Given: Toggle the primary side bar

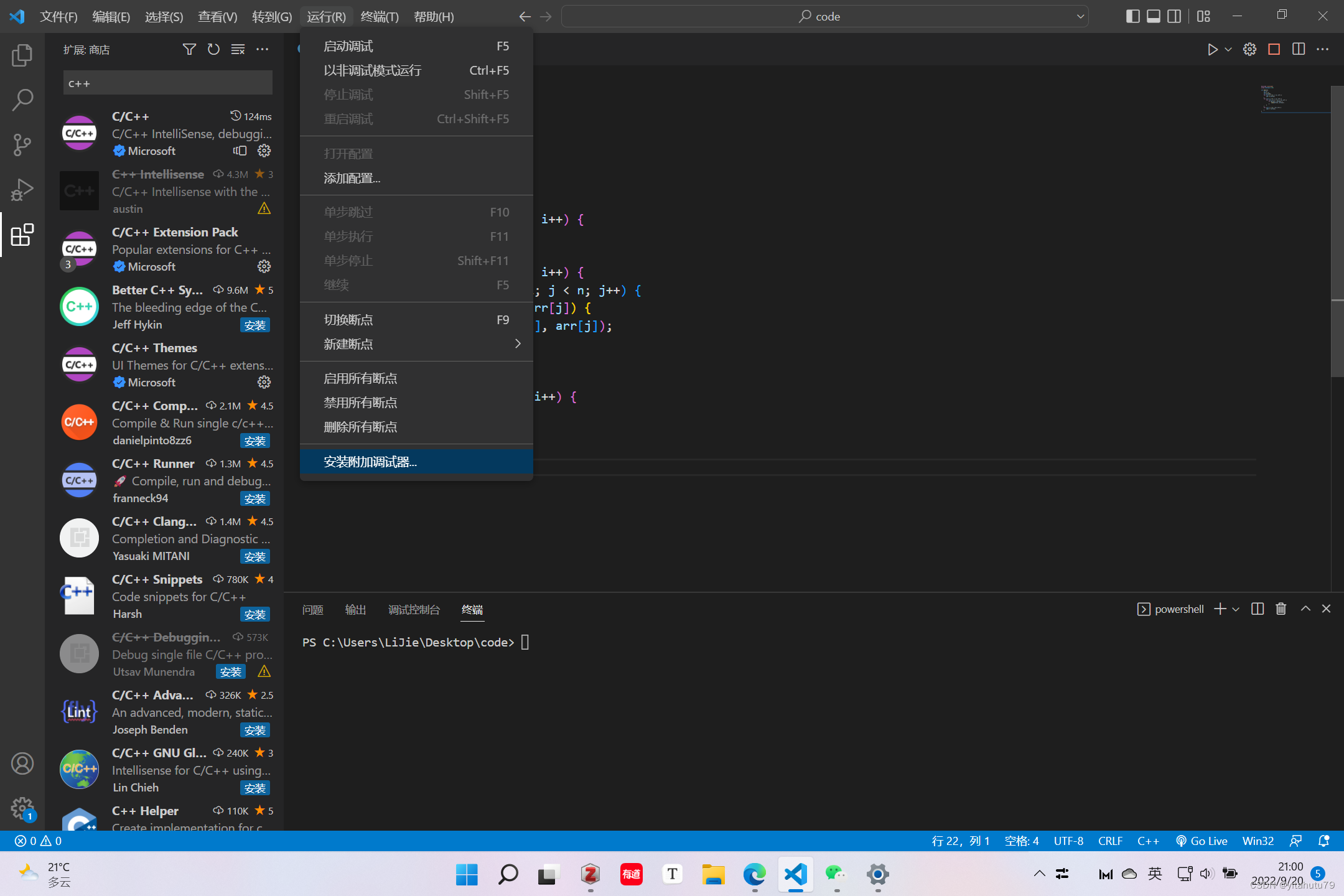Looking at the screenshot, I should pyautogui.click(x=1132, y=16).
